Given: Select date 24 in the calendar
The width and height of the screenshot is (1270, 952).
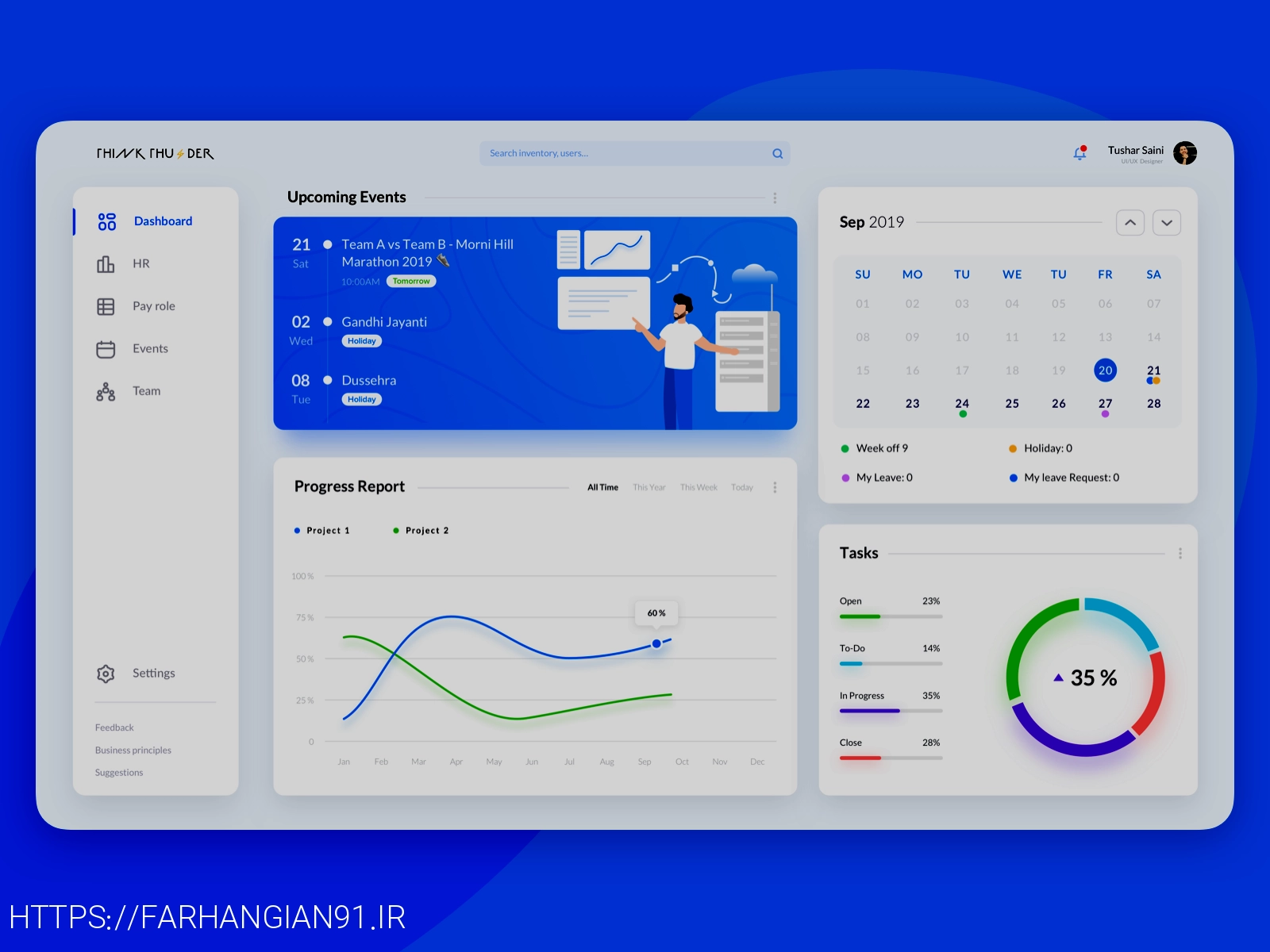Looking at the screenshot, I should click(x=962, y=404).
